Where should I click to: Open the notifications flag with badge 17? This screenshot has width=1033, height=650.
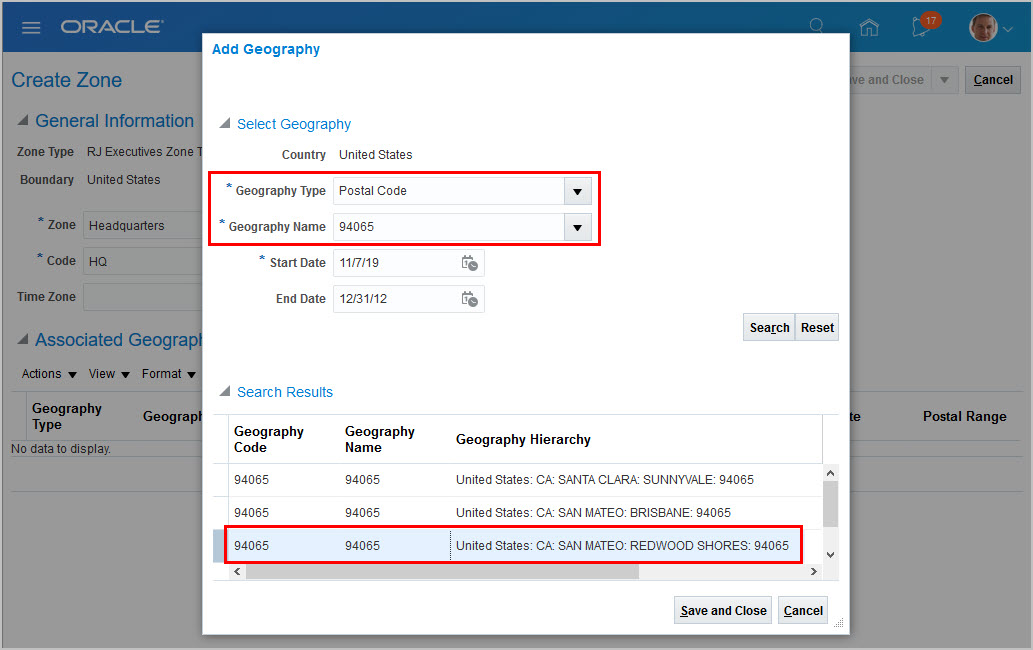[x=923, y=27]
